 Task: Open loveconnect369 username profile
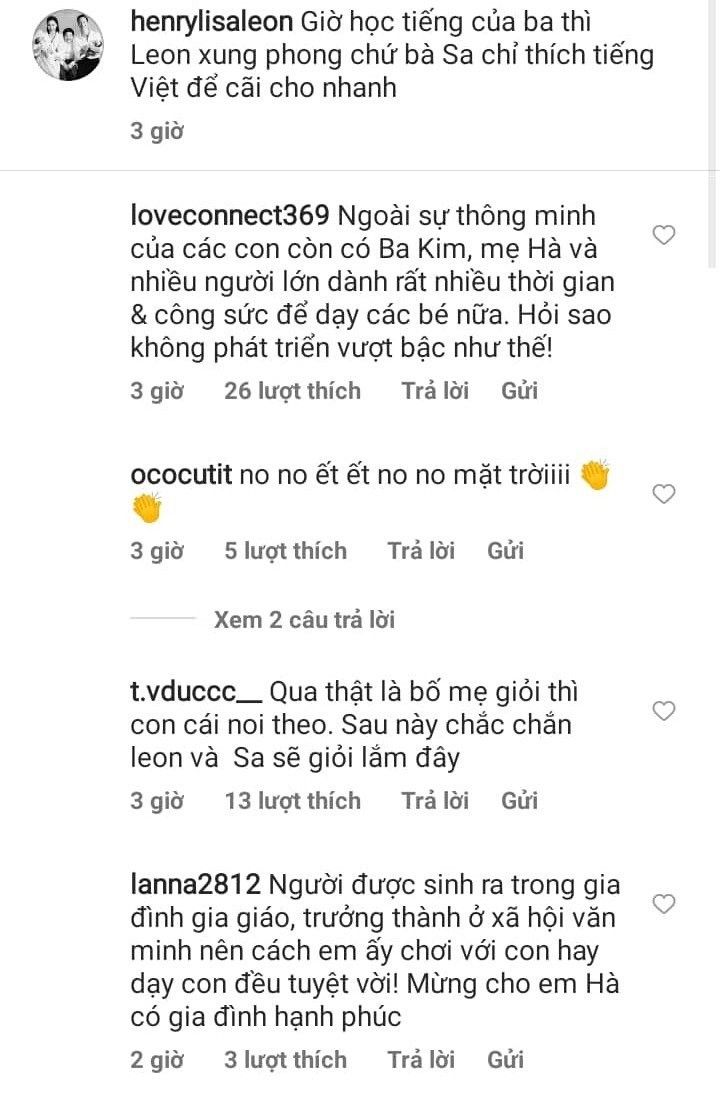pos(230,215)
